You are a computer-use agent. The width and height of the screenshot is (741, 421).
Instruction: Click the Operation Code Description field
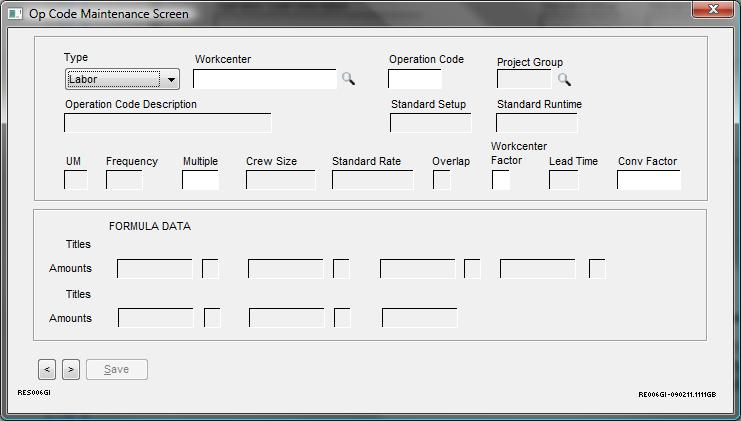click(168, 123)
